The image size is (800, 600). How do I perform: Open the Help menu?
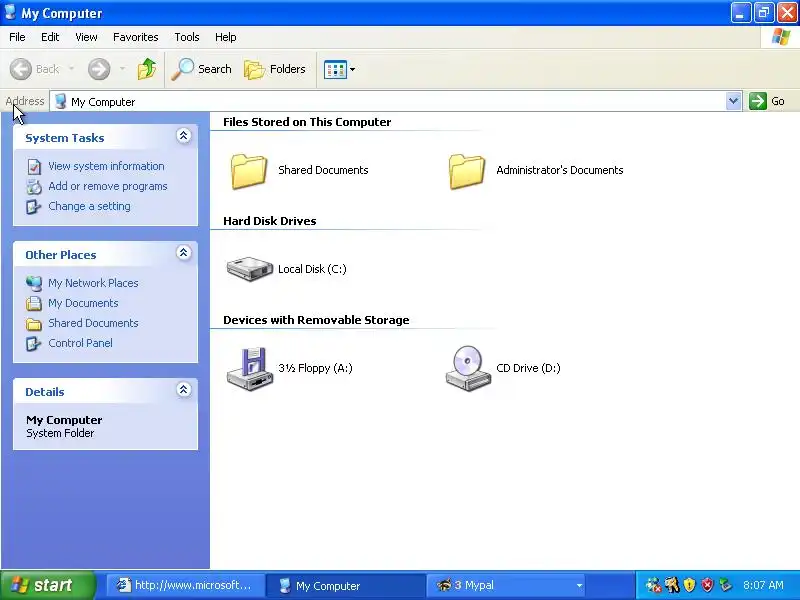click(226, 37)
